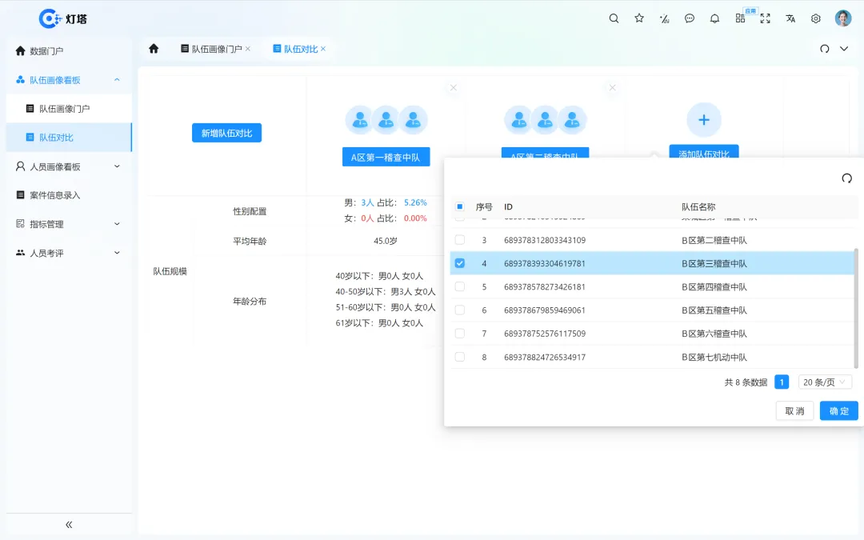Click 添加队伍对比 button
Viewport: 864px width, 540px height.
pos(704,152)
